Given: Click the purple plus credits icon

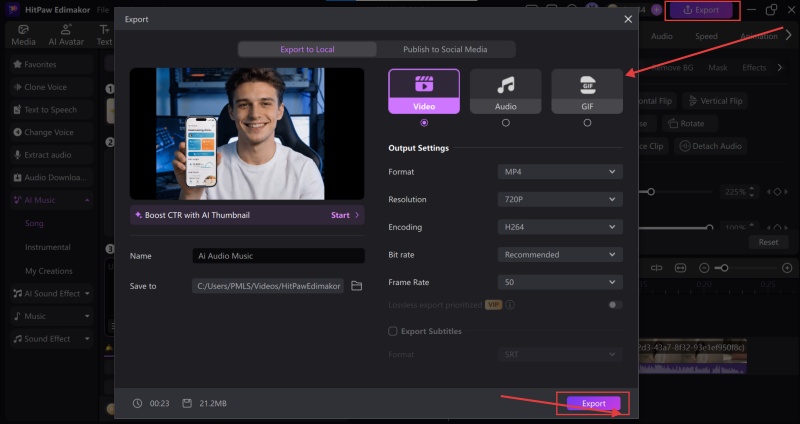Looking at the screenshot, I should (x=656, y=10).
